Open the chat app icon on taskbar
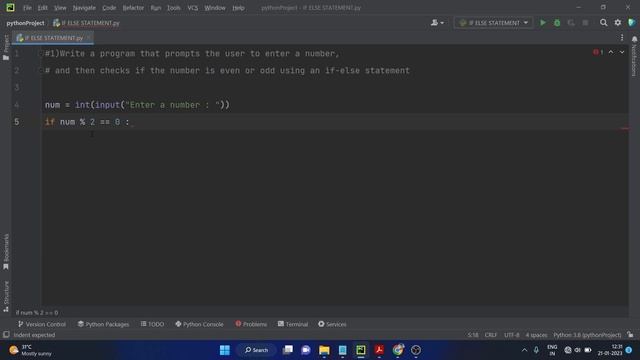 click(x=306, y=350)
